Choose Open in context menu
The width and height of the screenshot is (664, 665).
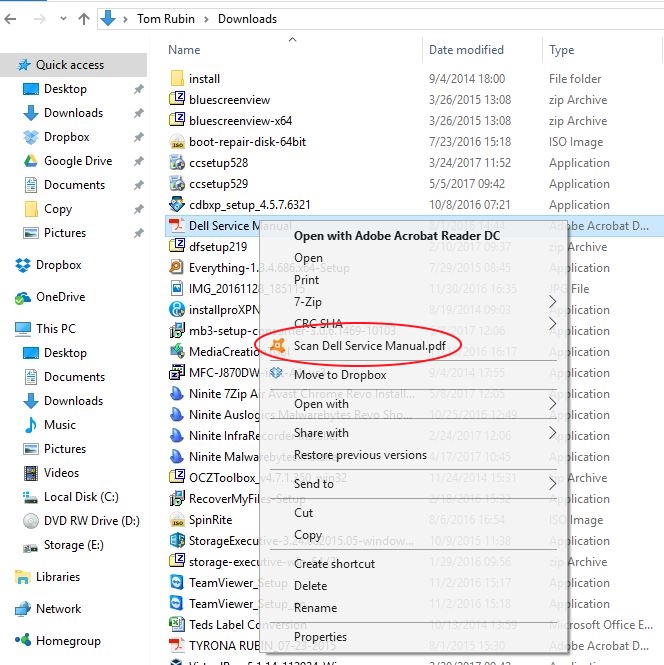pyautogui.click(x=308, y=258)
